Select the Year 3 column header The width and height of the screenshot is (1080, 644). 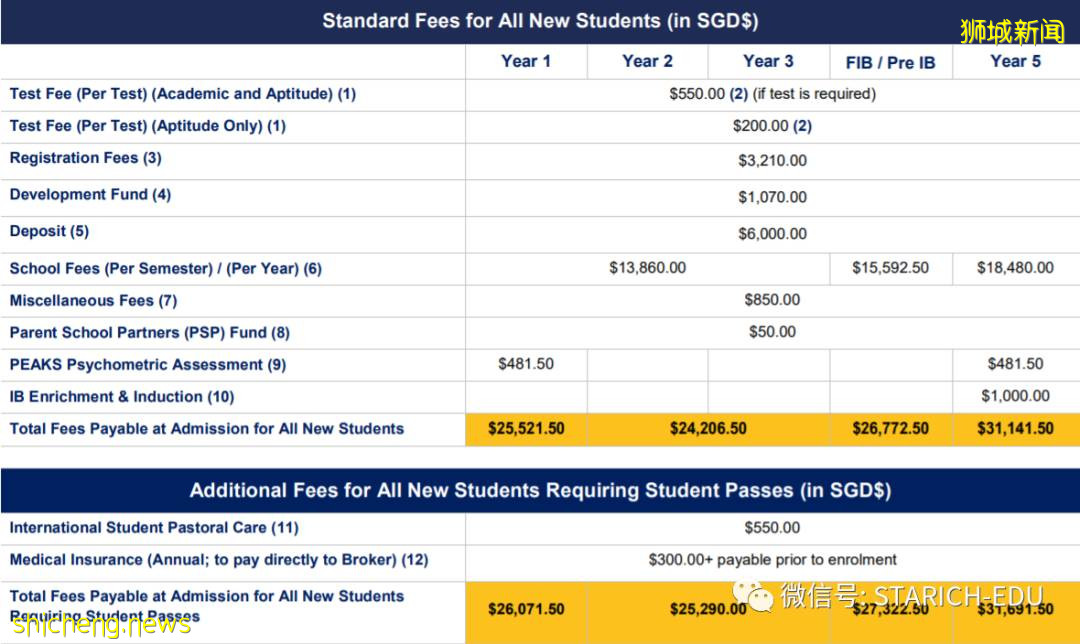(x=768, y=61)
